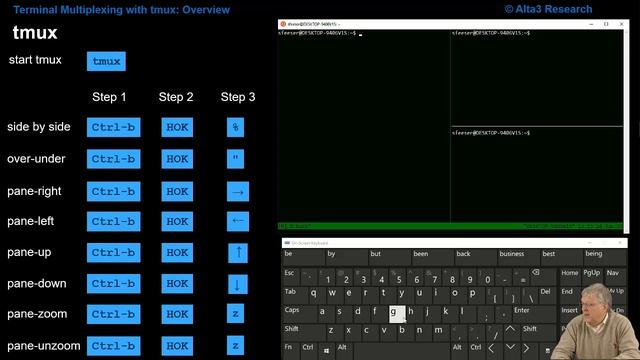Toggle the Caps lock key
This screenshot has width=640, height=360.
pyautogui.click(x=300, y=313)
